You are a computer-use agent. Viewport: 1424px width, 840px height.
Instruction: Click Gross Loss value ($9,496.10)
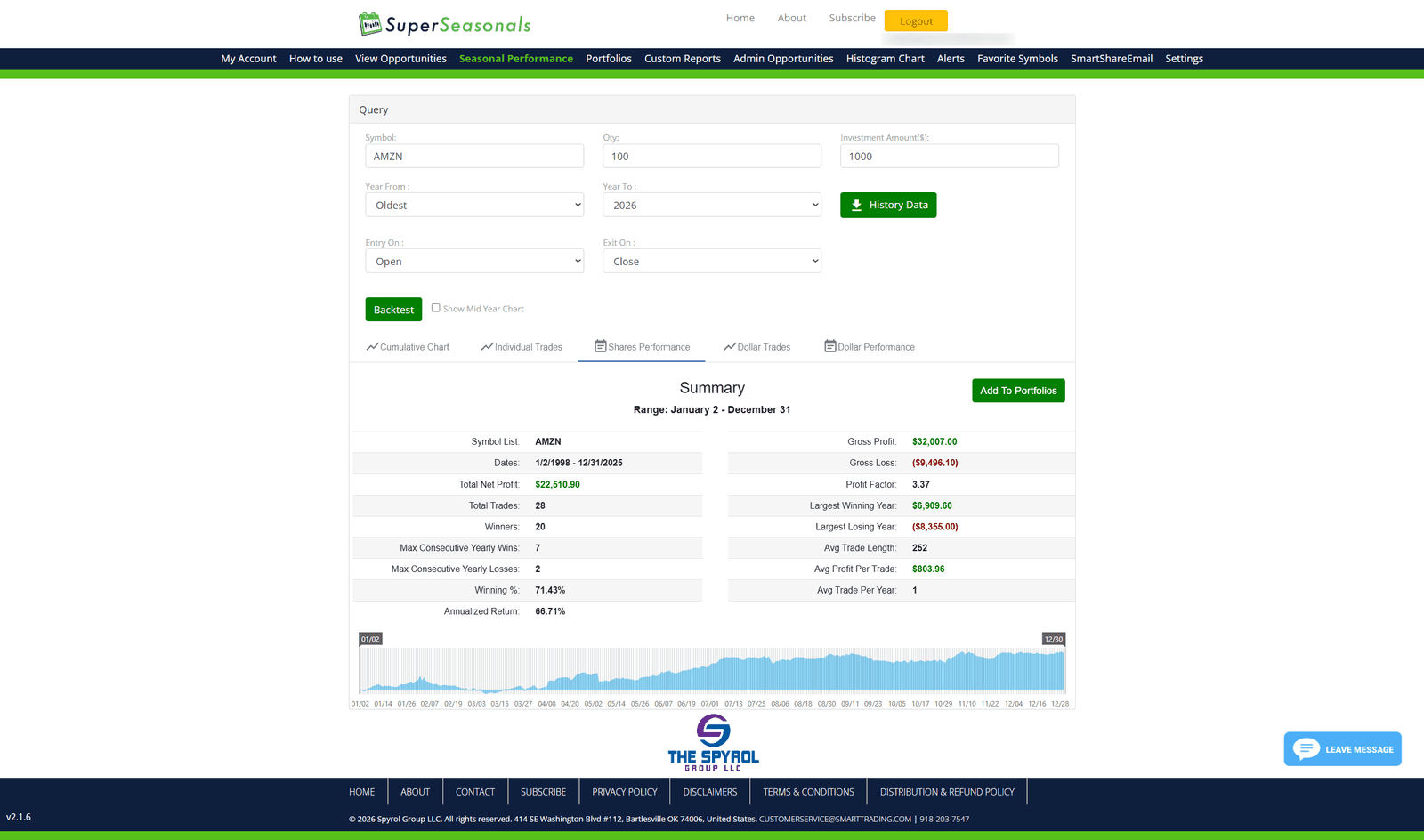point(935,463)
